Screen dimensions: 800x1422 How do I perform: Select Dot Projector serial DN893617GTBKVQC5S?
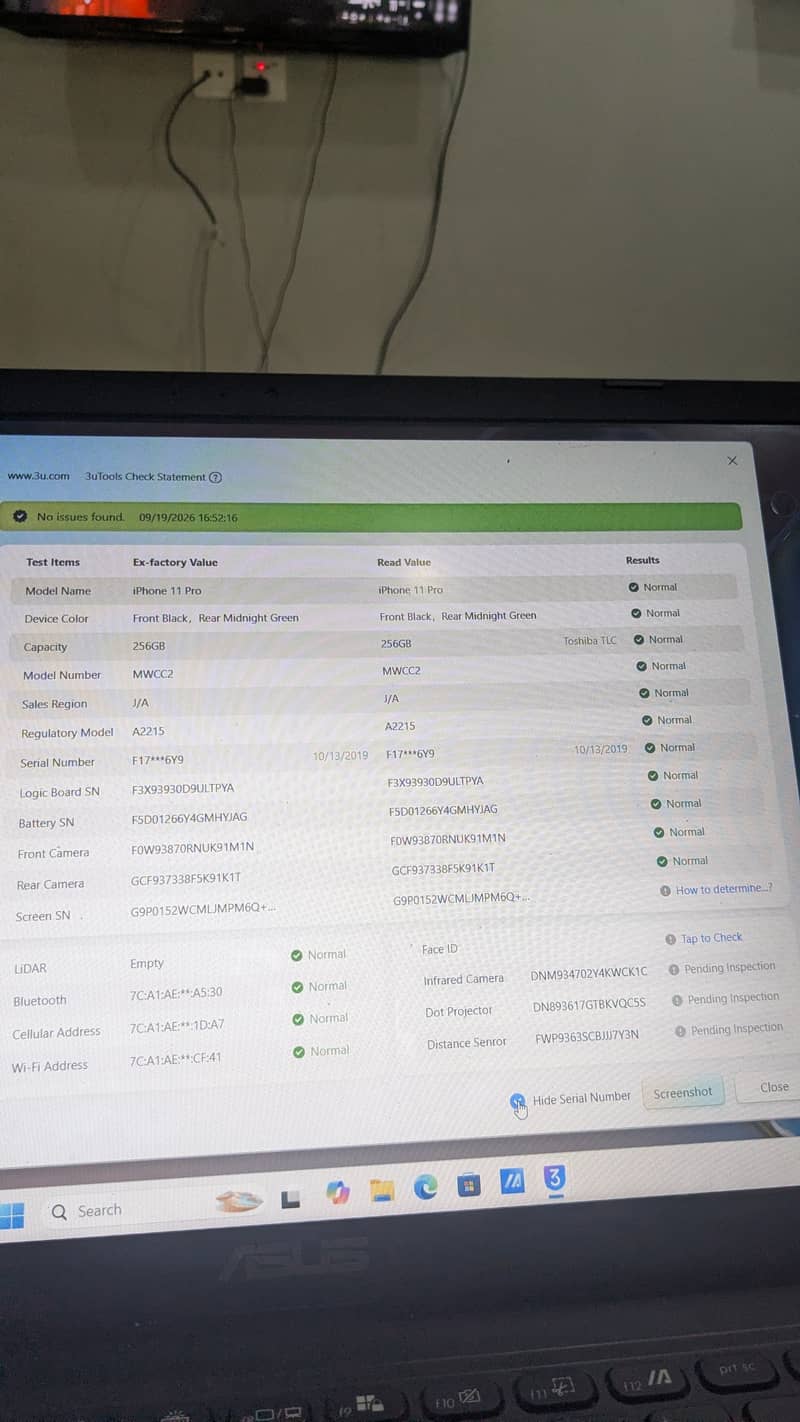589,1003
